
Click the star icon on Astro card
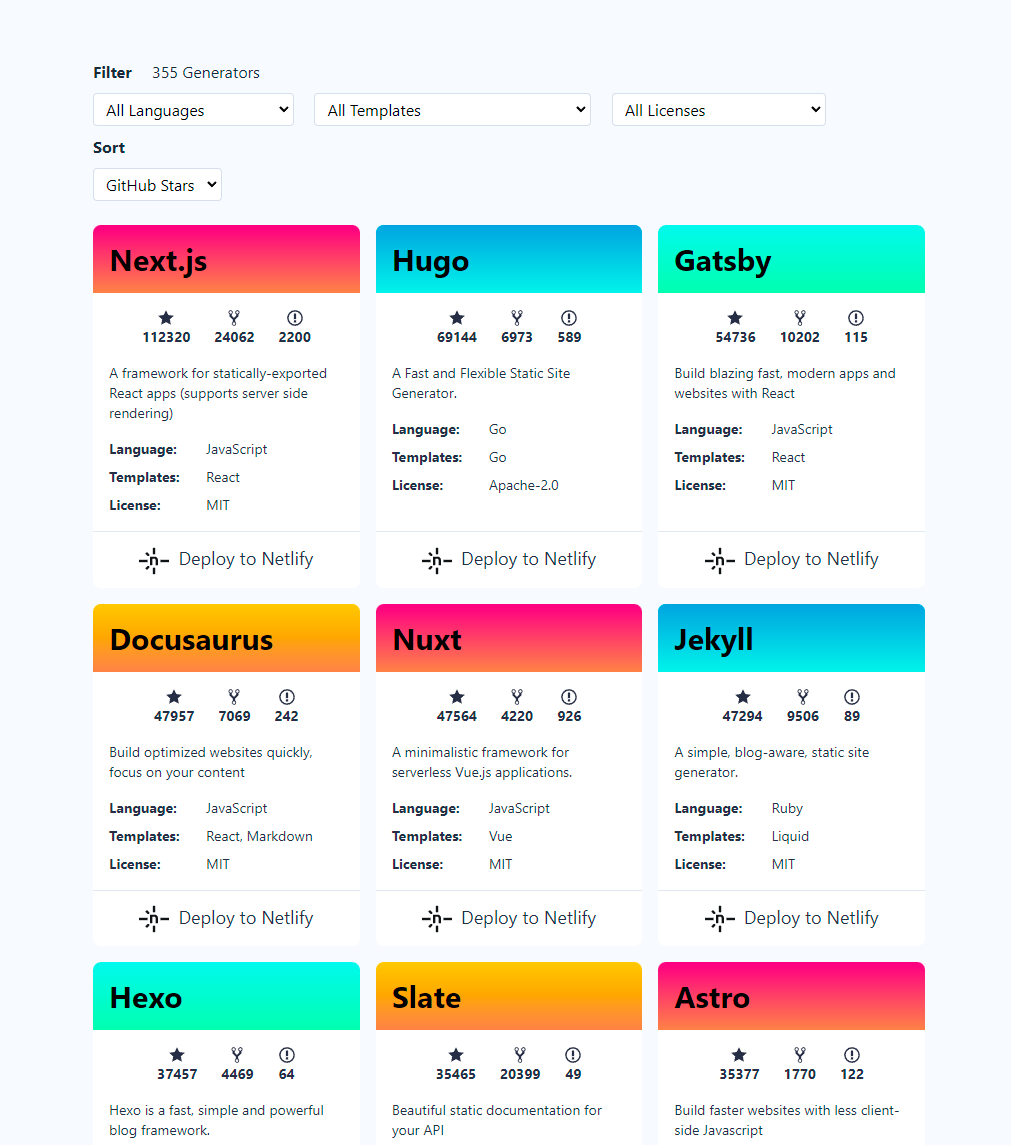[739, 1055]
